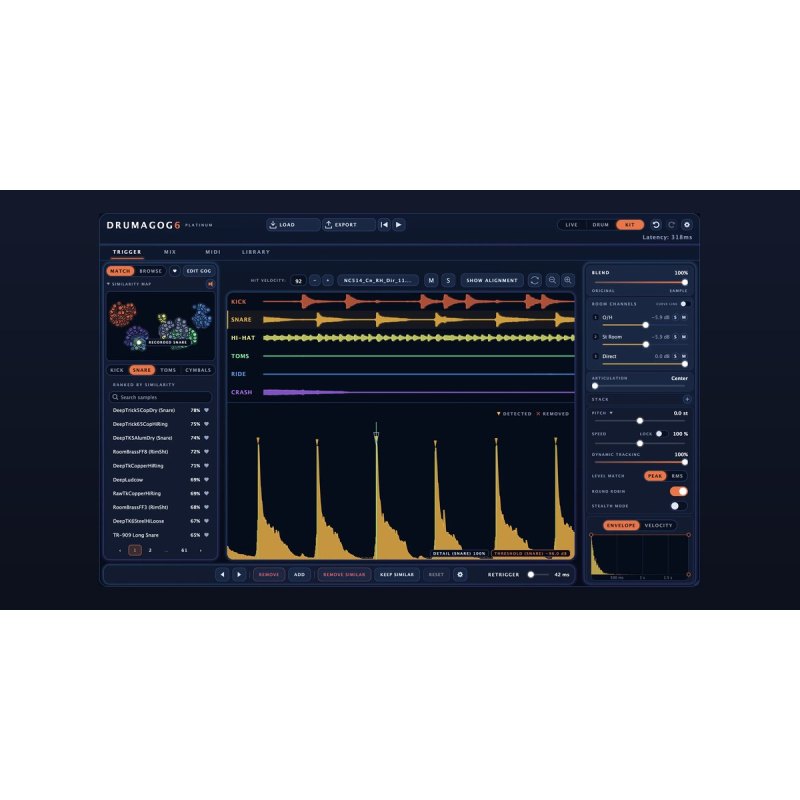Click the refresh loop arrows icon
This screenshot has height=800, width=800.
(535, 280)
